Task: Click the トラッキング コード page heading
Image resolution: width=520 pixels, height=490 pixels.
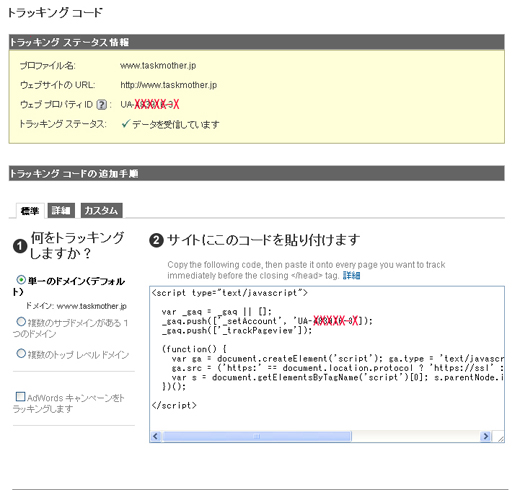Action: [55, 13]
